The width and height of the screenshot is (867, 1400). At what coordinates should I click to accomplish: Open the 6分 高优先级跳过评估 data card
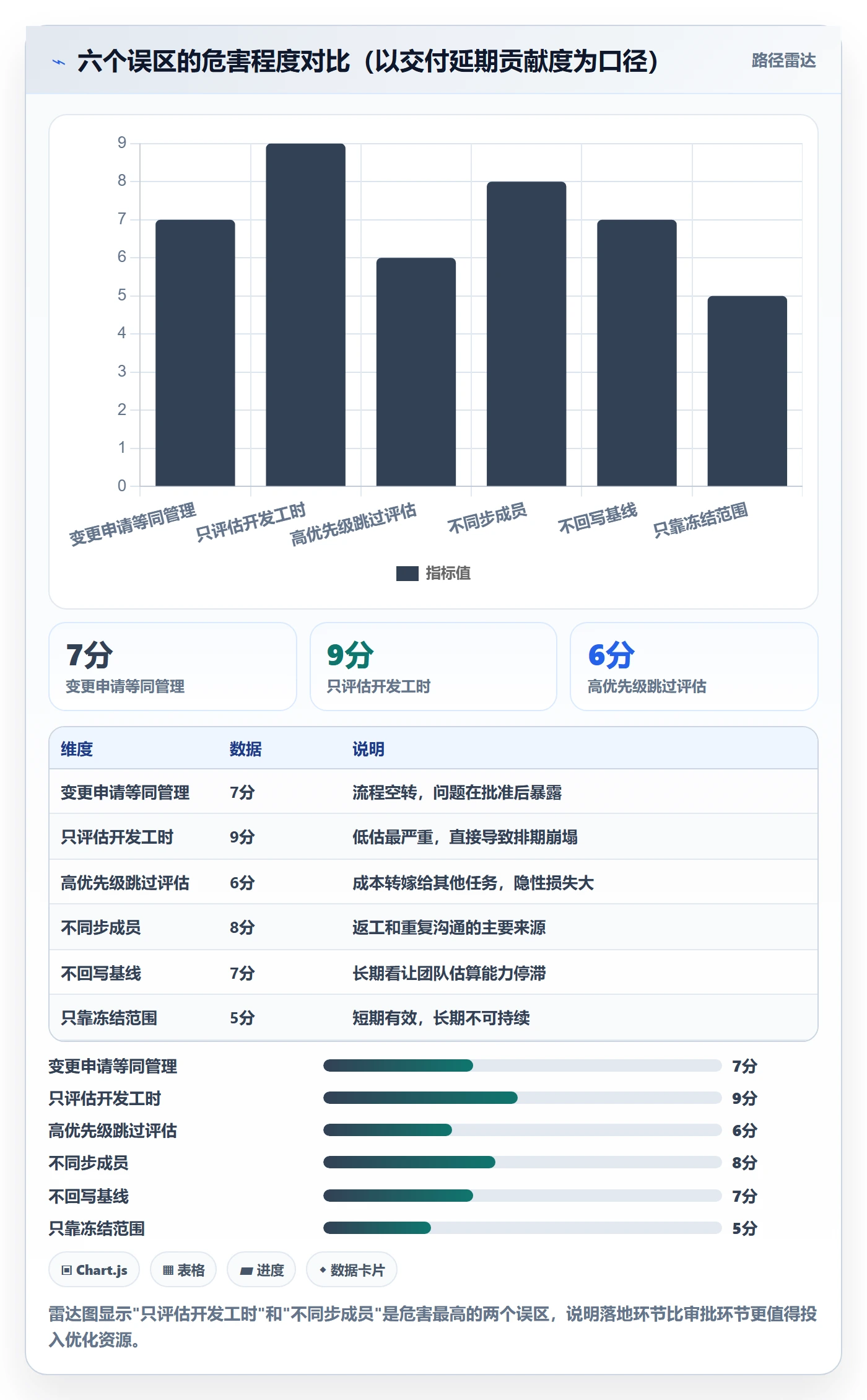[694, 667]
